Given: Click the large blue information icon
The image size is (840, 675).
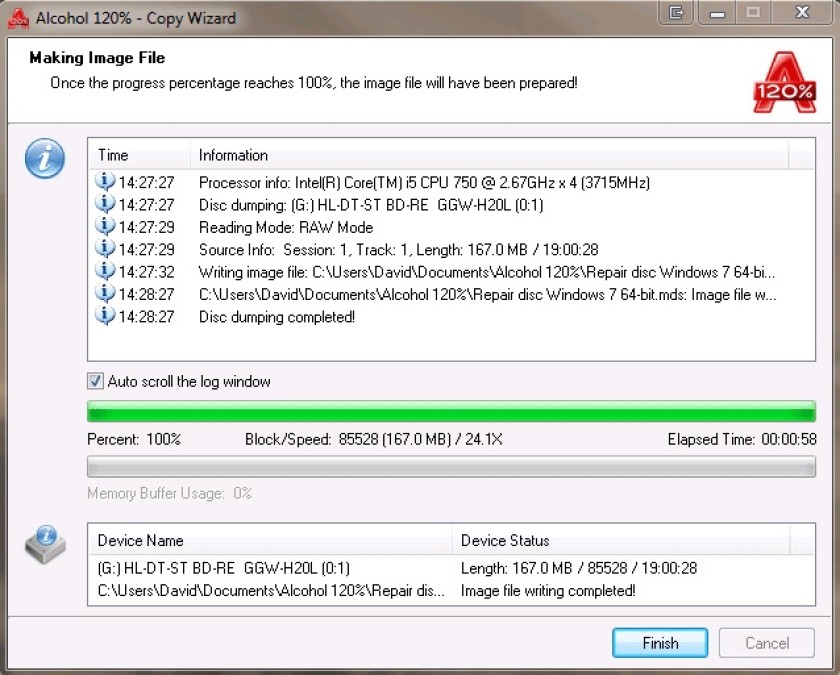Looking at the screenshot, I should pyautogui.click(x=45, y=159).
